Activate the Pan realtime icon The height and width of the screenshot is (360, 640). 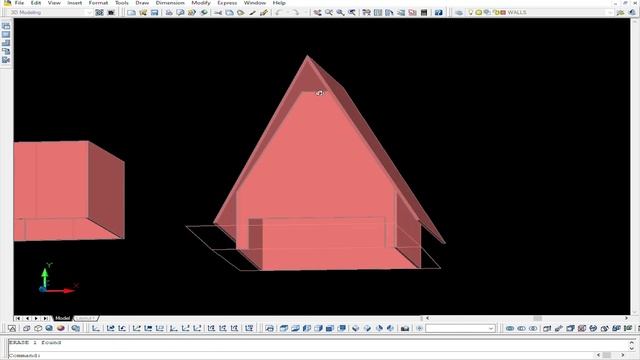[x=317, y=13]
